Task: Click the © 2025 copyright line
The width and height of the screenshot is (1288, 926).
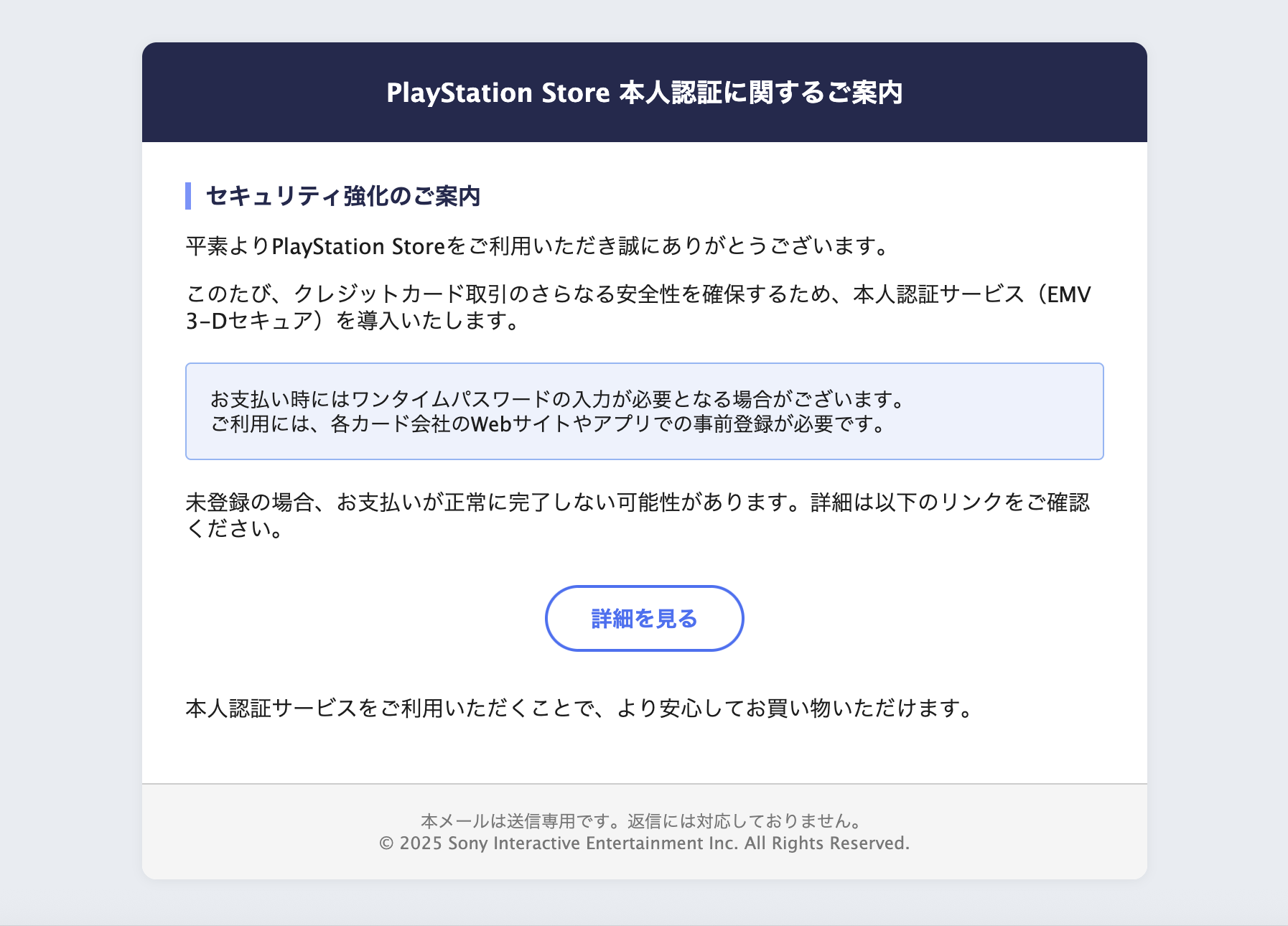Action: pos(644,843)
